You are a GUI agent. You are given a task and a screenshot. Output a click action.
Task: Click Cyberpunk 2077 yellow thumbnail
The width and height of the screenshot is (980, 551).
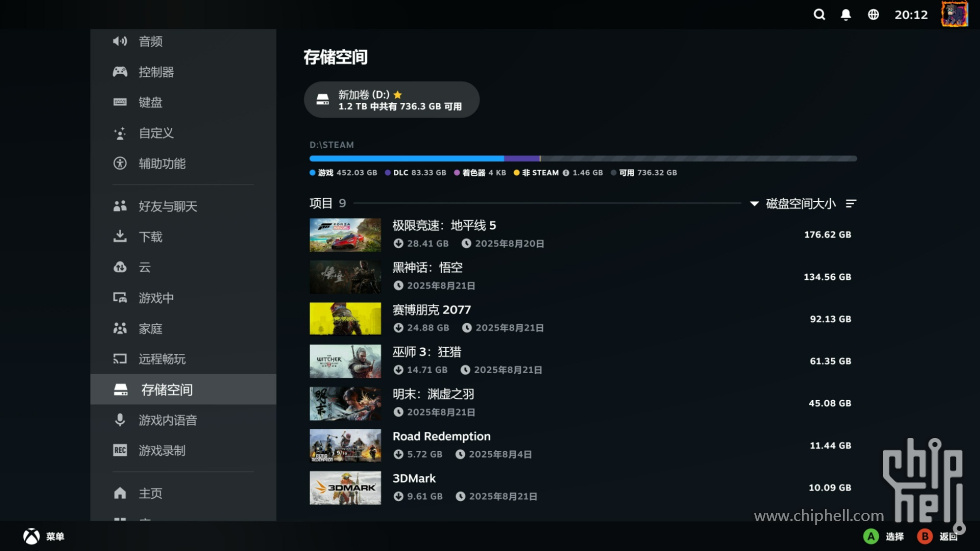click(x=345, y=319)
